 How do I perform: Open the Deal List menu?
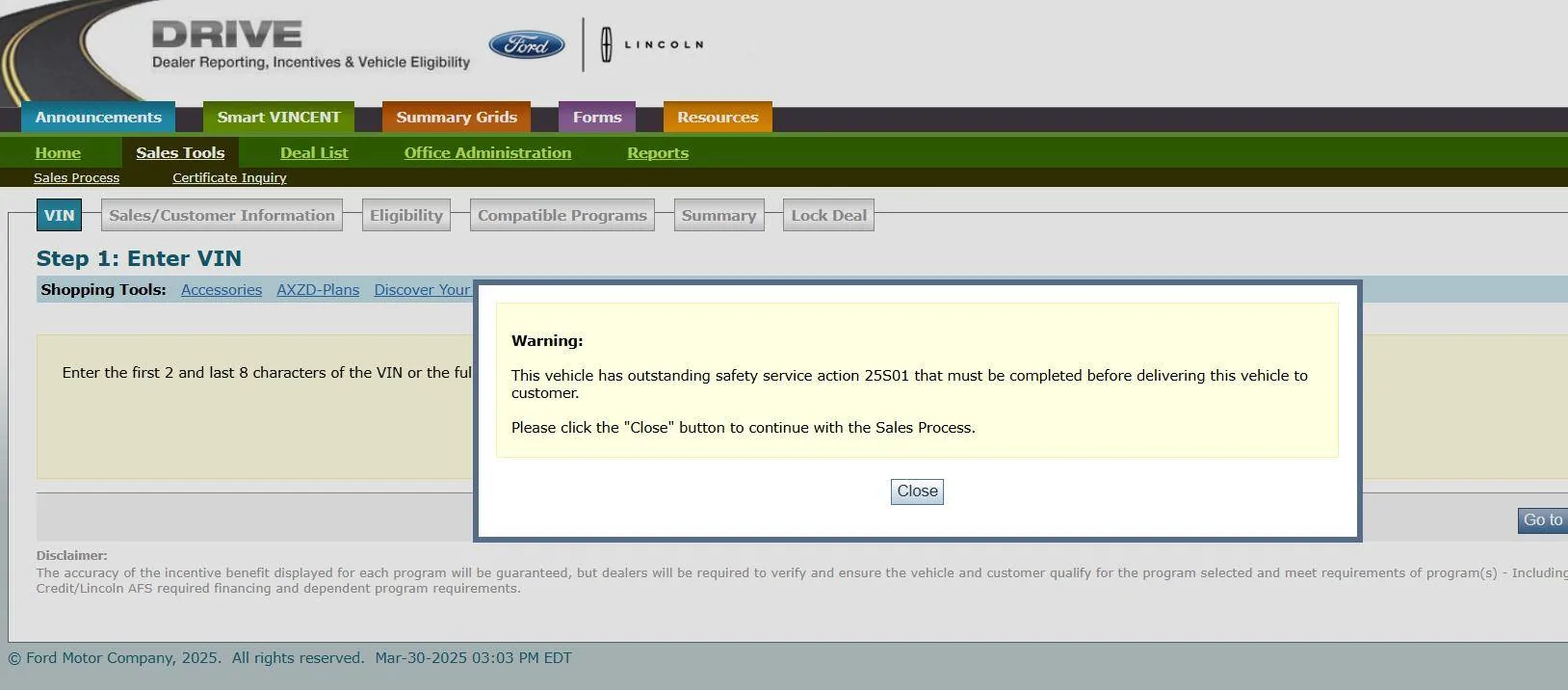point(314,152)
